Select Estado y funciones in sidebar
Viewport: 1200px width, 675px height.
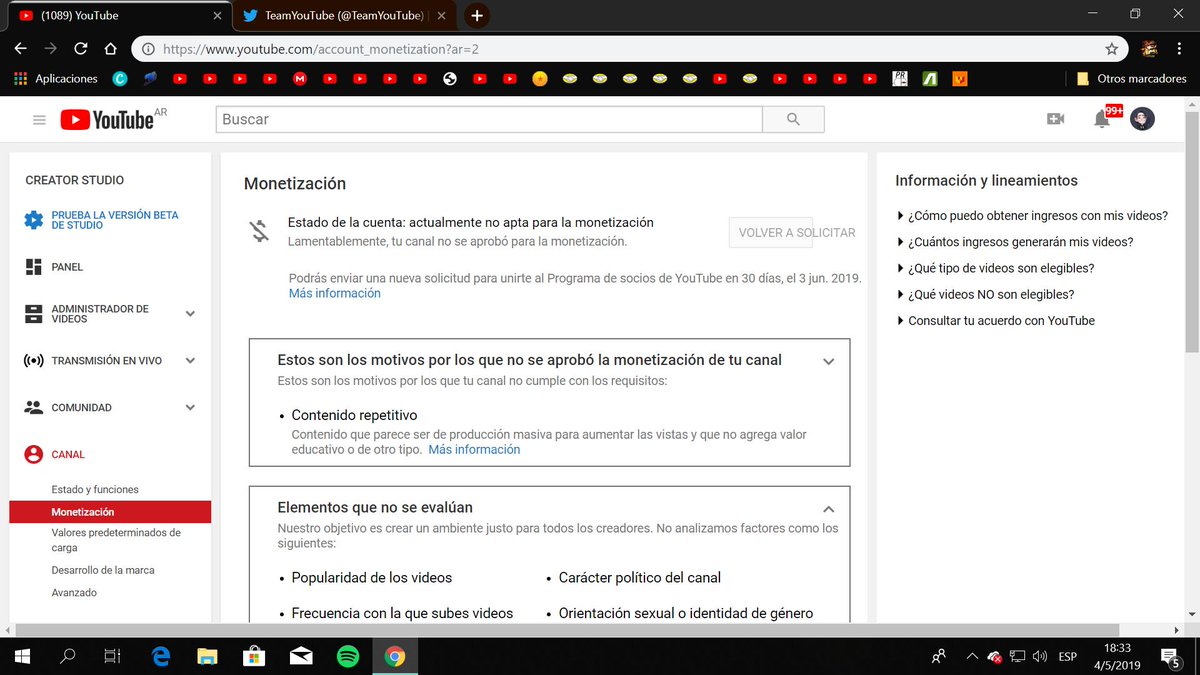point(95,489)
